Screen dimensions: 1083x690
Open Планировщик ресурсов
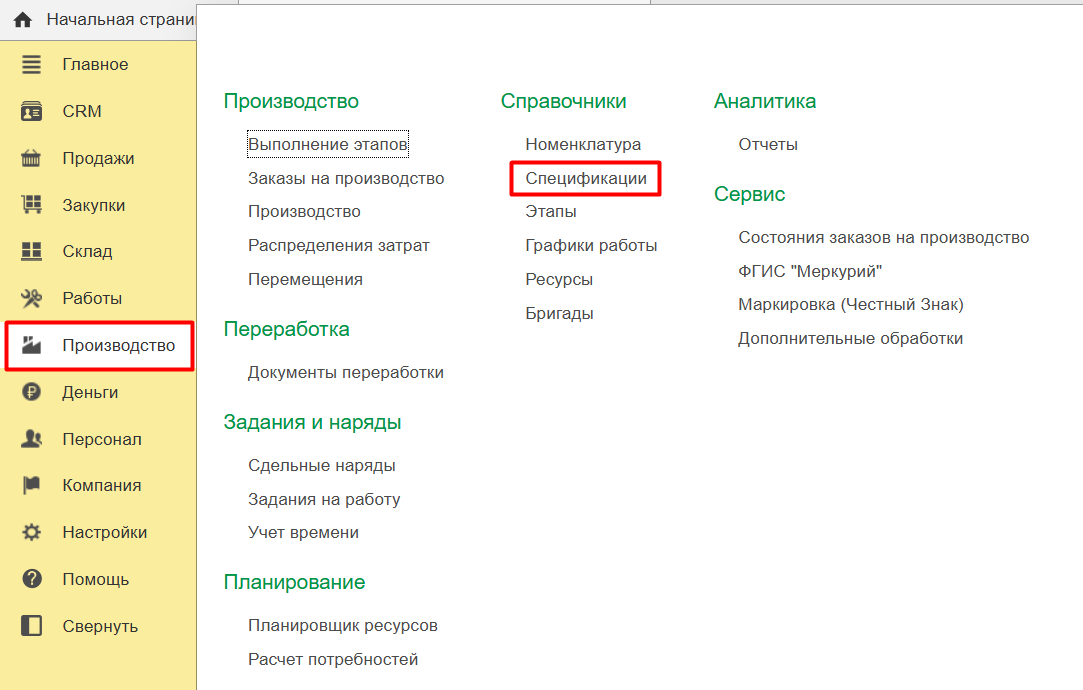(x=343, y=626)
